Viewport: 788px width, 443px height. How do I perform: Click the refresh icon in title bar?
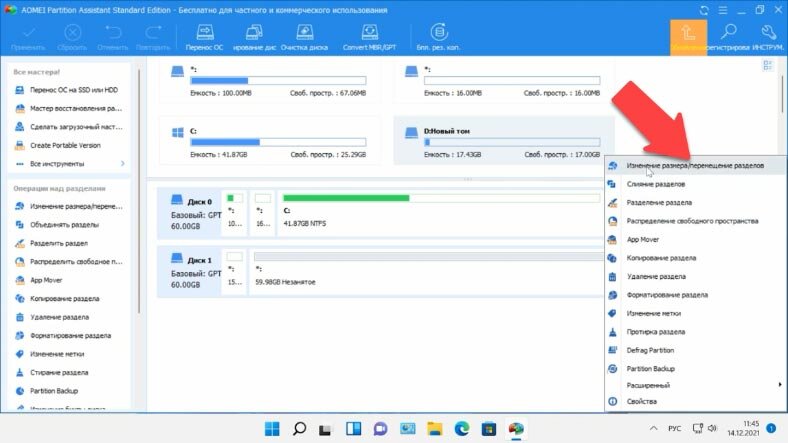pyautogui.click(x=704, y=10)
